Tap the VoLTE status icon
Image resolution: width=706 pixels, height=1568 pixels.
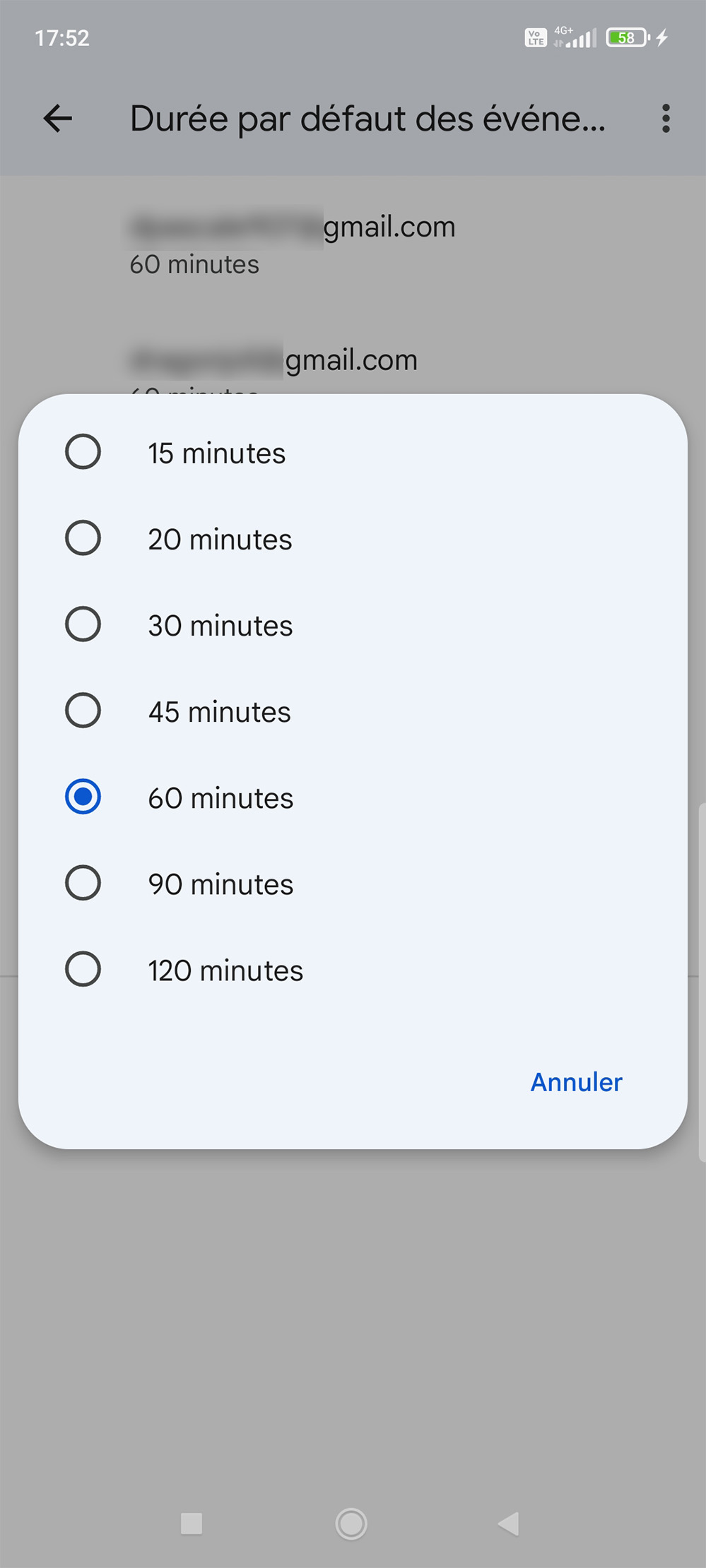click(x=536, y=37)
